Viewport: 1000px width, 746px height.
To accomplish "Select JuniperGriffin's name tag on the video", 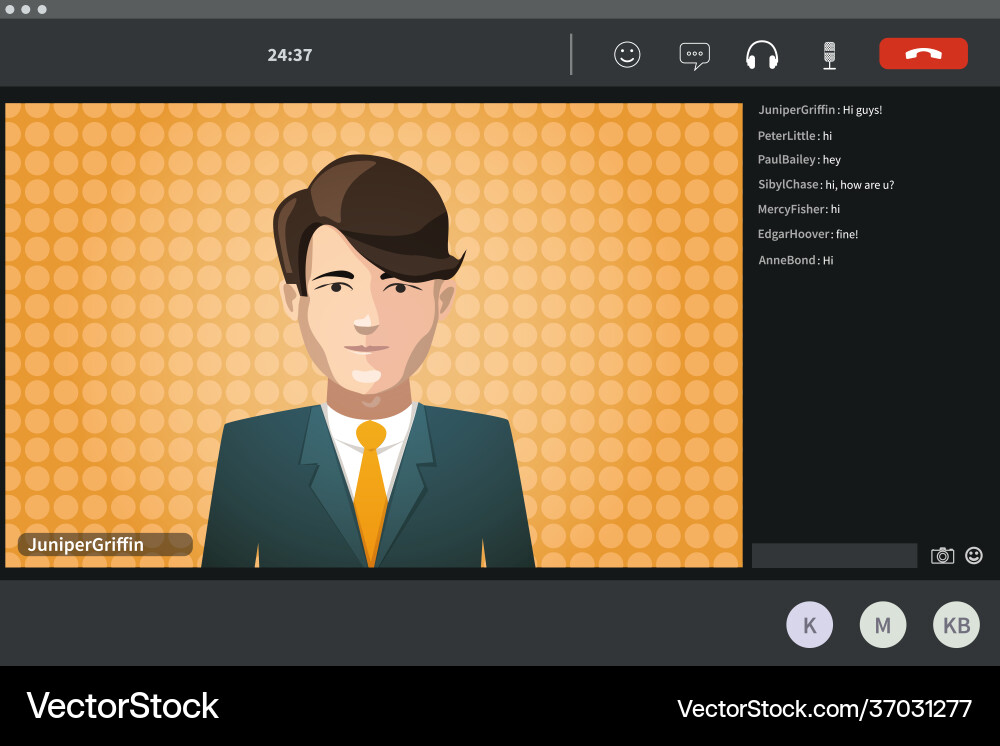I will [x=103, y=544].
